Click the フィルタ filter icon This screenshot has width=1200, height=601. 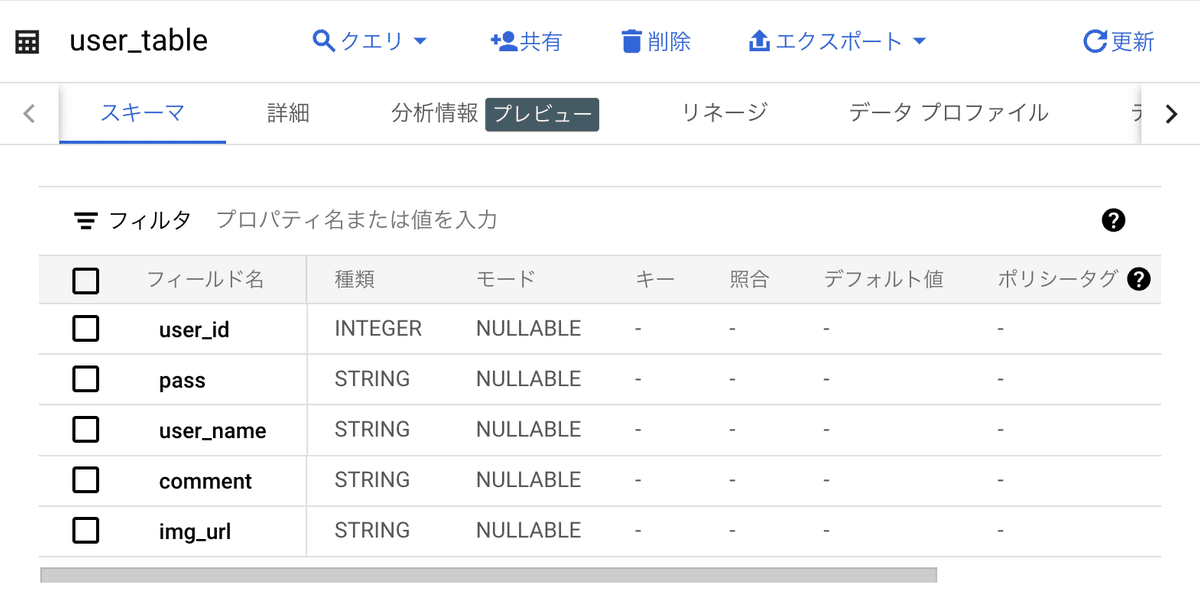(86, 220)
